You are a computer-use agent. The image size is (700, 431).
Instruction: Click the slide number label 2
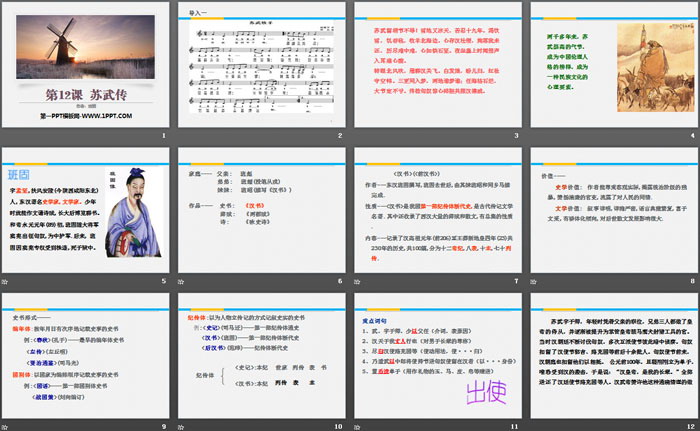340,135
